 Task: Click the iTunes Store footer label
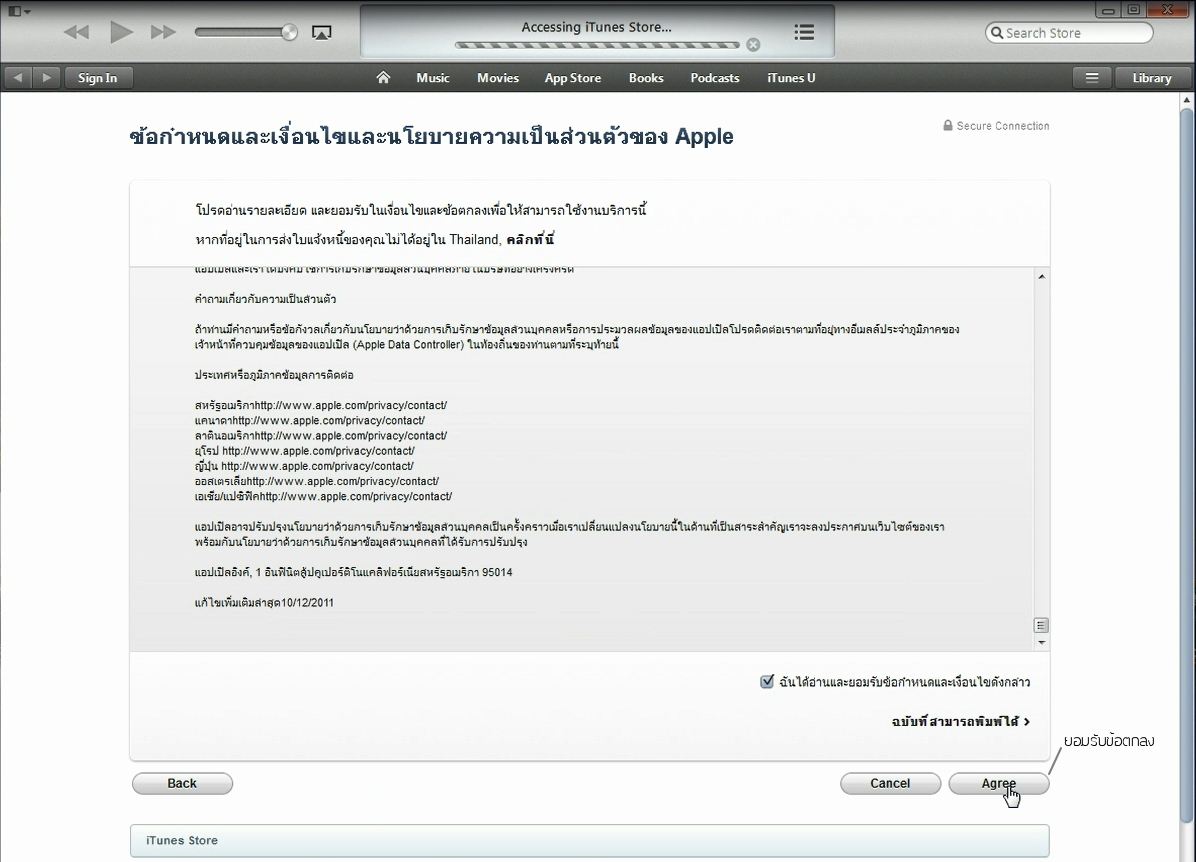click(182, 840)
